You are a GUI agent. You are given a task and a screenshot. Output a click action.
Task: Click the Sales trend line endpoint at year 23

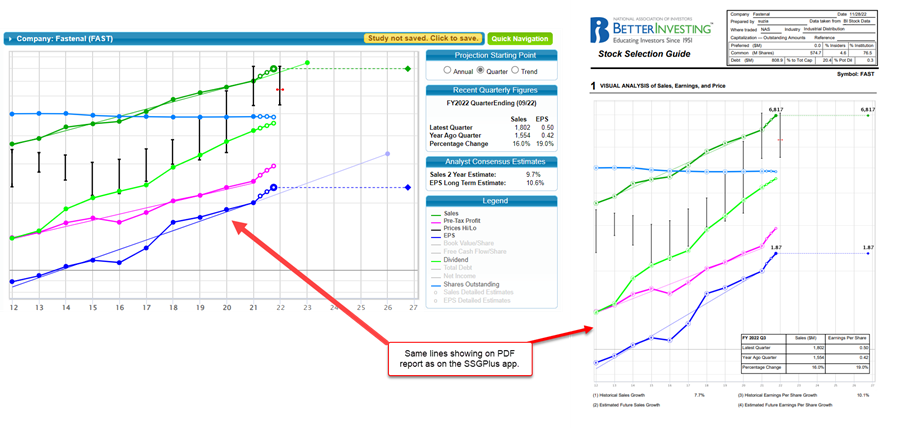[x=307, y=63]
